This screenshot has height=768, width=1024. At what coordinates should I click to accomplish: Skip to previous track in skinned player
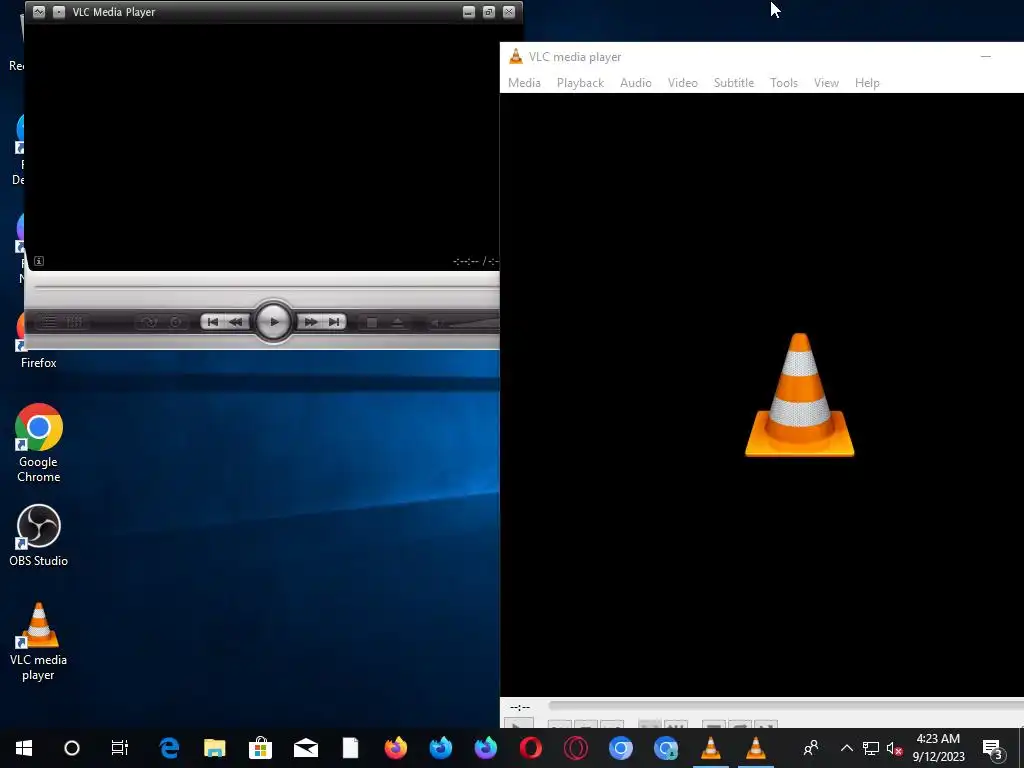click(x=212, y=322)
